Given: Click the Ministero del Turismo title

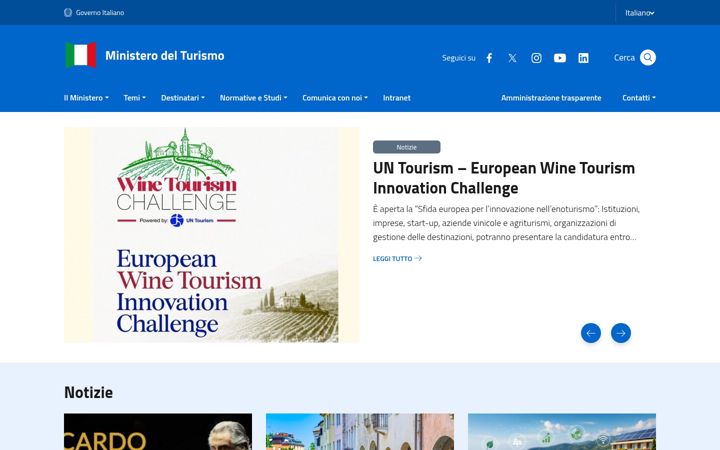Looking at the screenshot, I should point(165,56).
